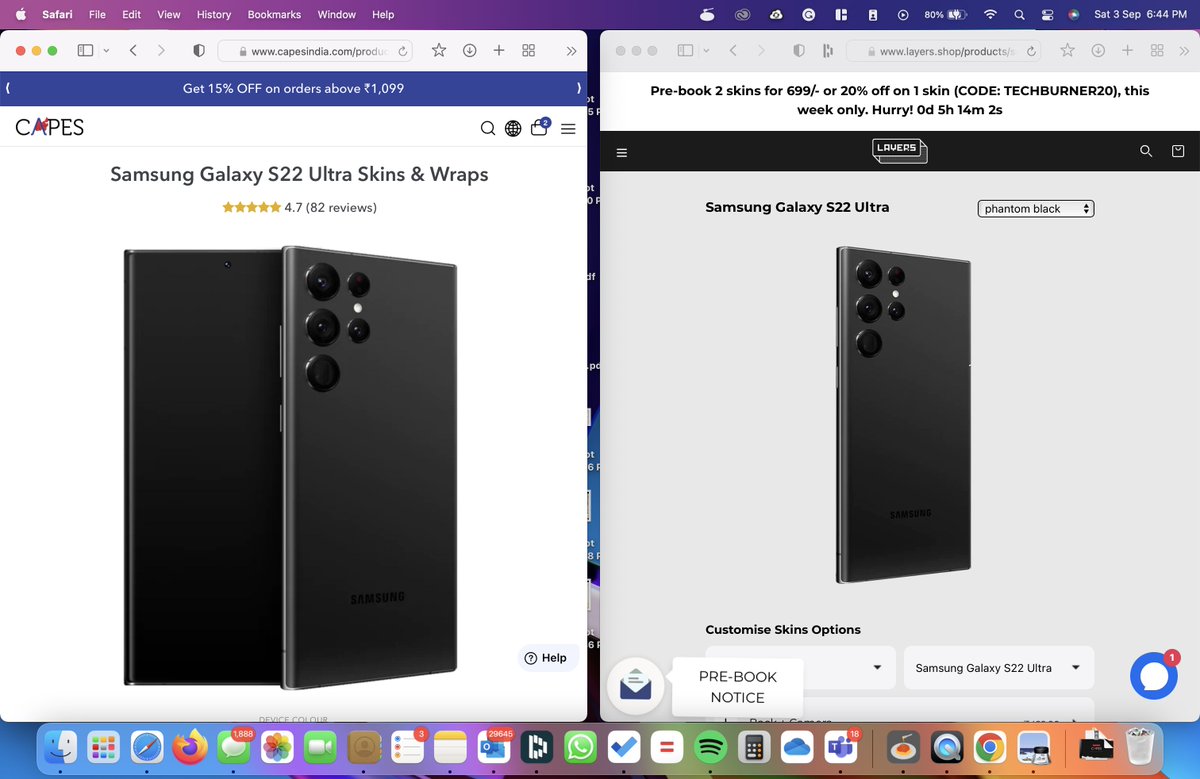Click the Help chat button on Capes
Viewport: 1200px width, 779px height.
pos(546,658)
